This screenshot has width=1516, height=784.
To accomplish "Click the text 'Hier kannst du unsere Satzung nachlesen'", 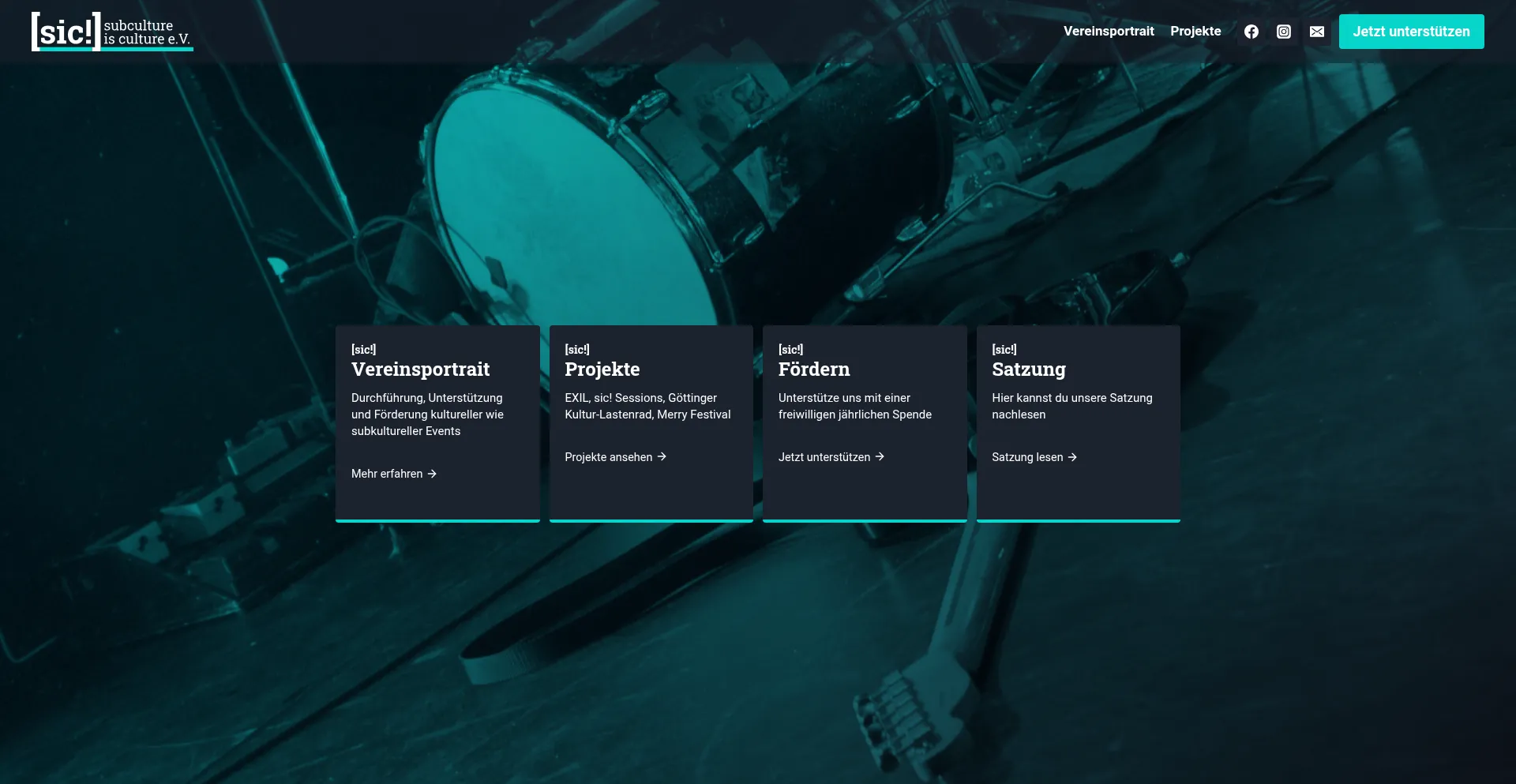I will (1072, 407).
